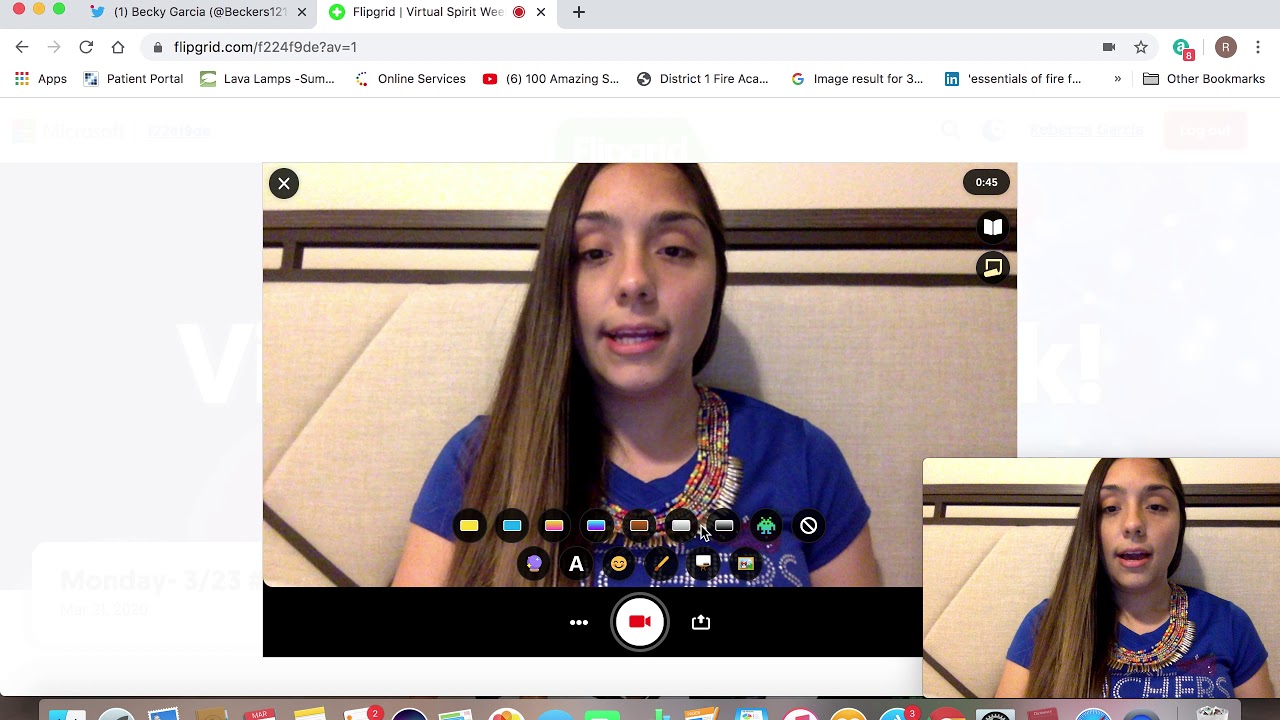This screenshot has width=1280, height=720.
Task: Select the drawing pencil tool
Action: pyautogui.click(x=661, y=564)
